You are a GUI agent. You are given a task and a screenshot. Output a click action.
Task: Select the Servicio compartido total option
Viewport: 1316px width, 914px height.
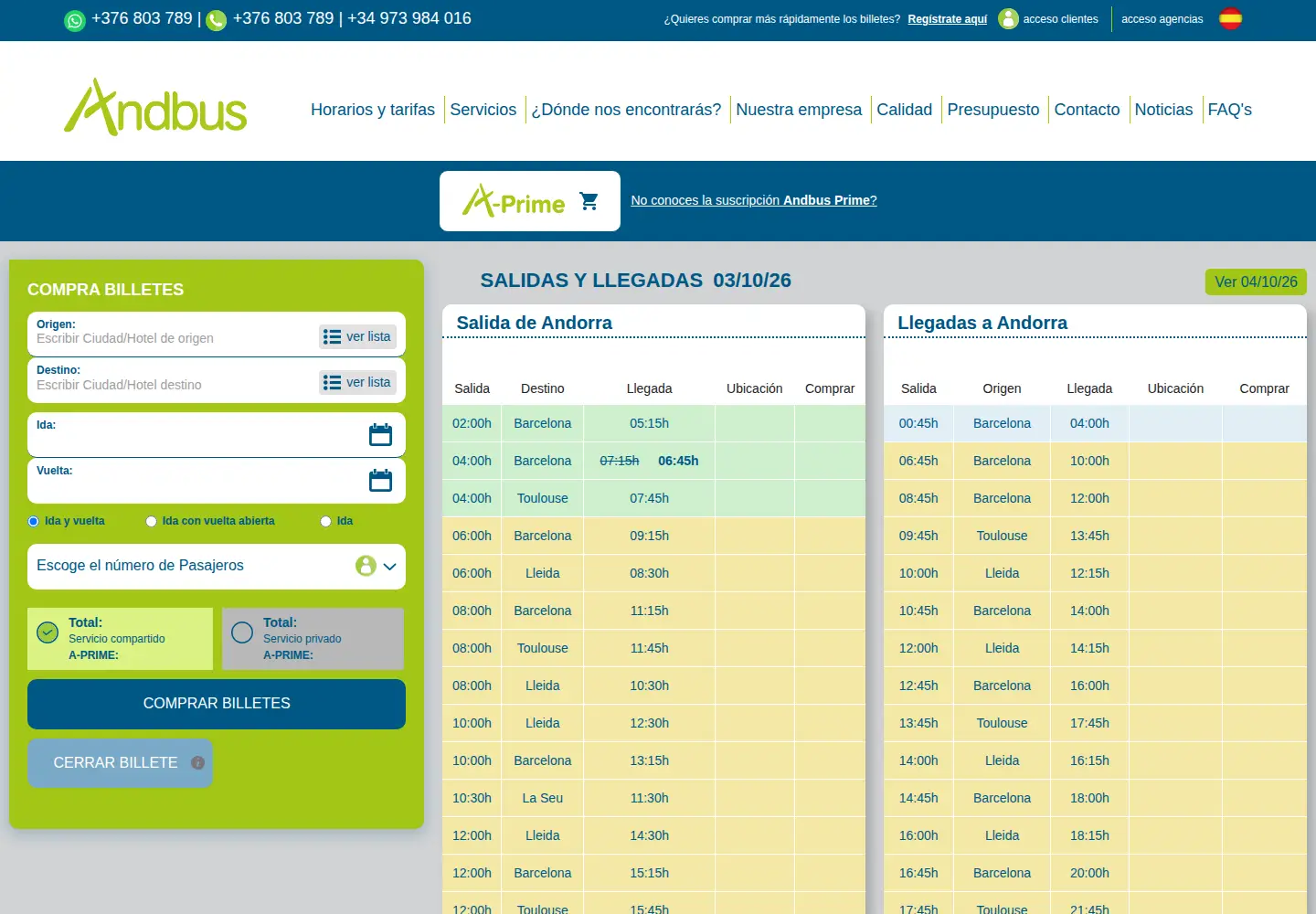(x=120, y=639)
